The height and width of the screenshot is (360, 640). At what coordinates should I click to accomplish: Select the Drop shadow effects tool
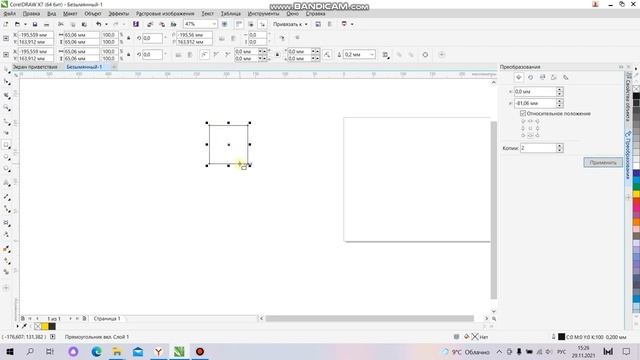pyautogui.click(x=7, y=223)
